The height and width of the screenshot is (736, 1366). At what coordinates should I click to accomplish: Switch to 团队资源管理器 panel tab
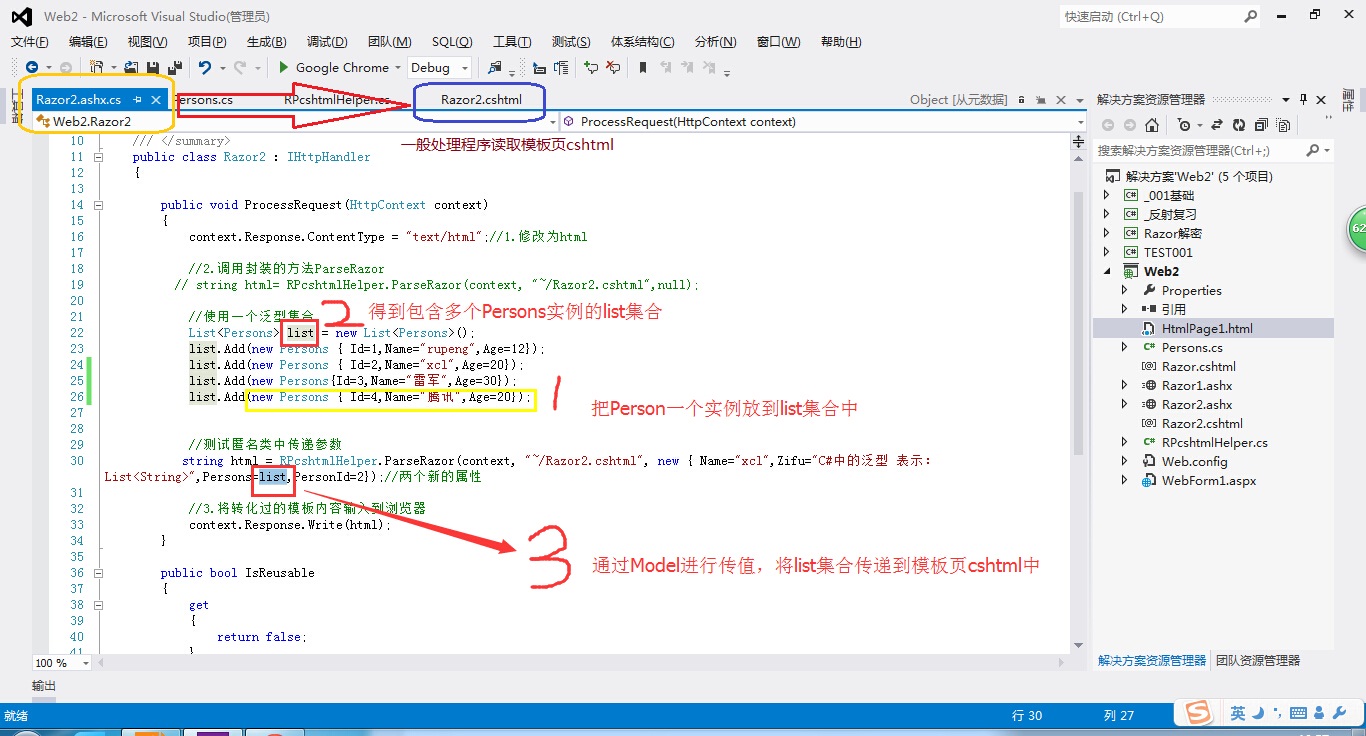pos(1258,660)
